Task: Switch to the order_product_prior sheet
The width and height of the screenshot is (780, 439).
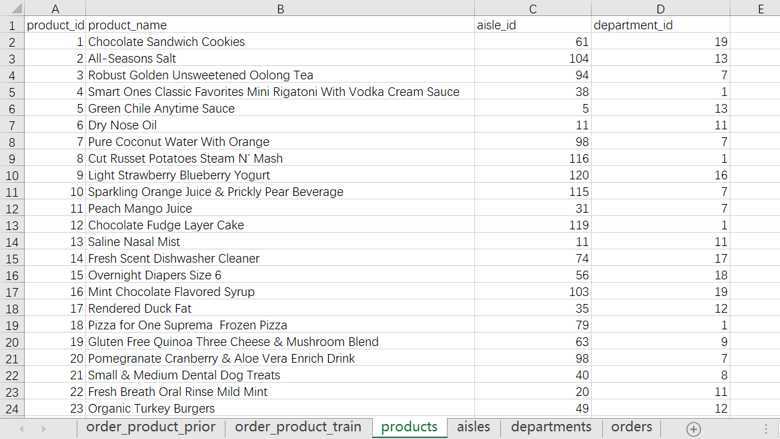Action: tap(151, 427)
